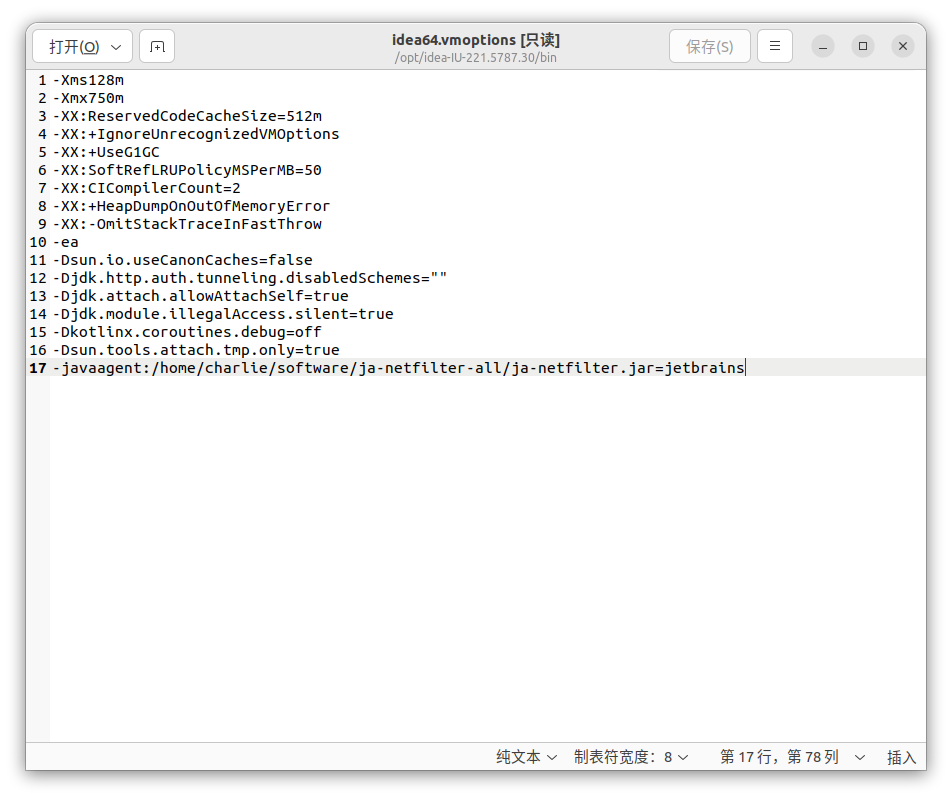Click the idea64.vmoptions title in header bar
Screen dimensions: 952x799
475,41
